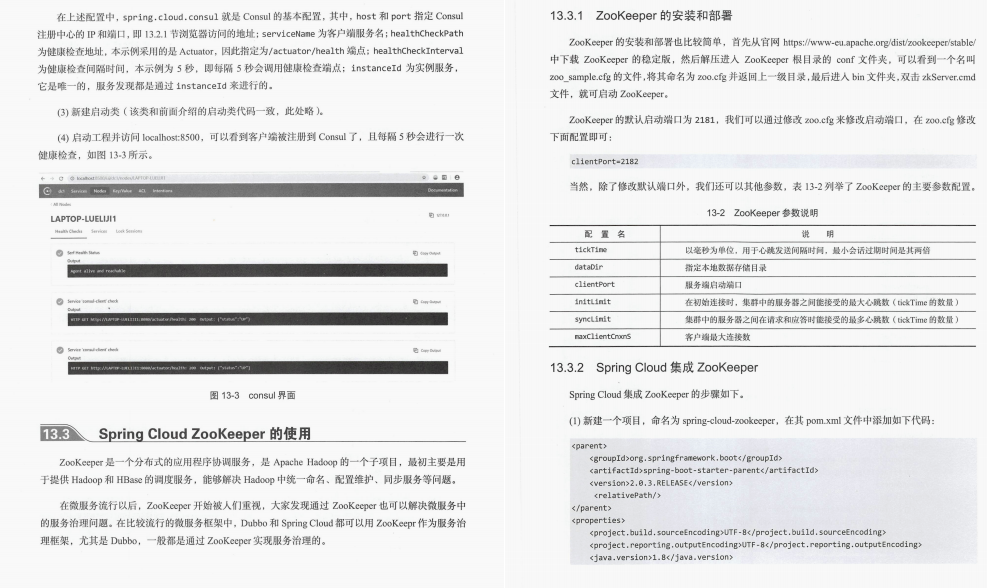Viewport: 987px width, 588px height.
Task: Click the java.version 1.8 code line
Action: [x=661, y=557]
